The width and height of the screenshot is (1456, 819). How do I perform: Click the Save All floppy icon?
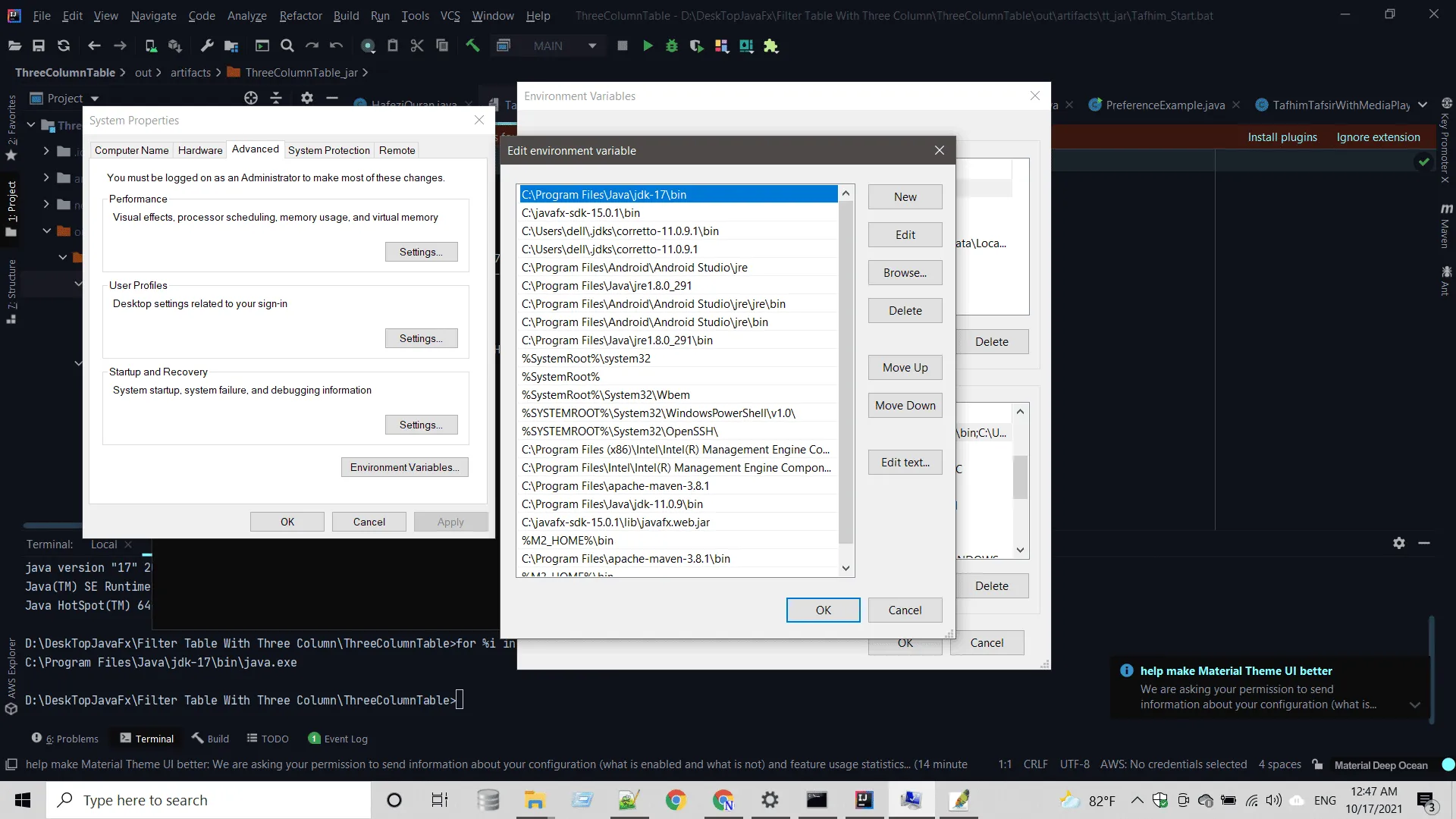click(x=39, y=46)
